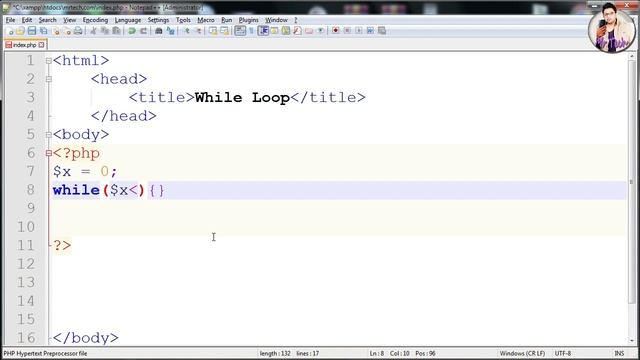Viewport: 640px width, 360px height.
Task: Open the Window menu
Action: pyautogui.click(x=276, y=20)
